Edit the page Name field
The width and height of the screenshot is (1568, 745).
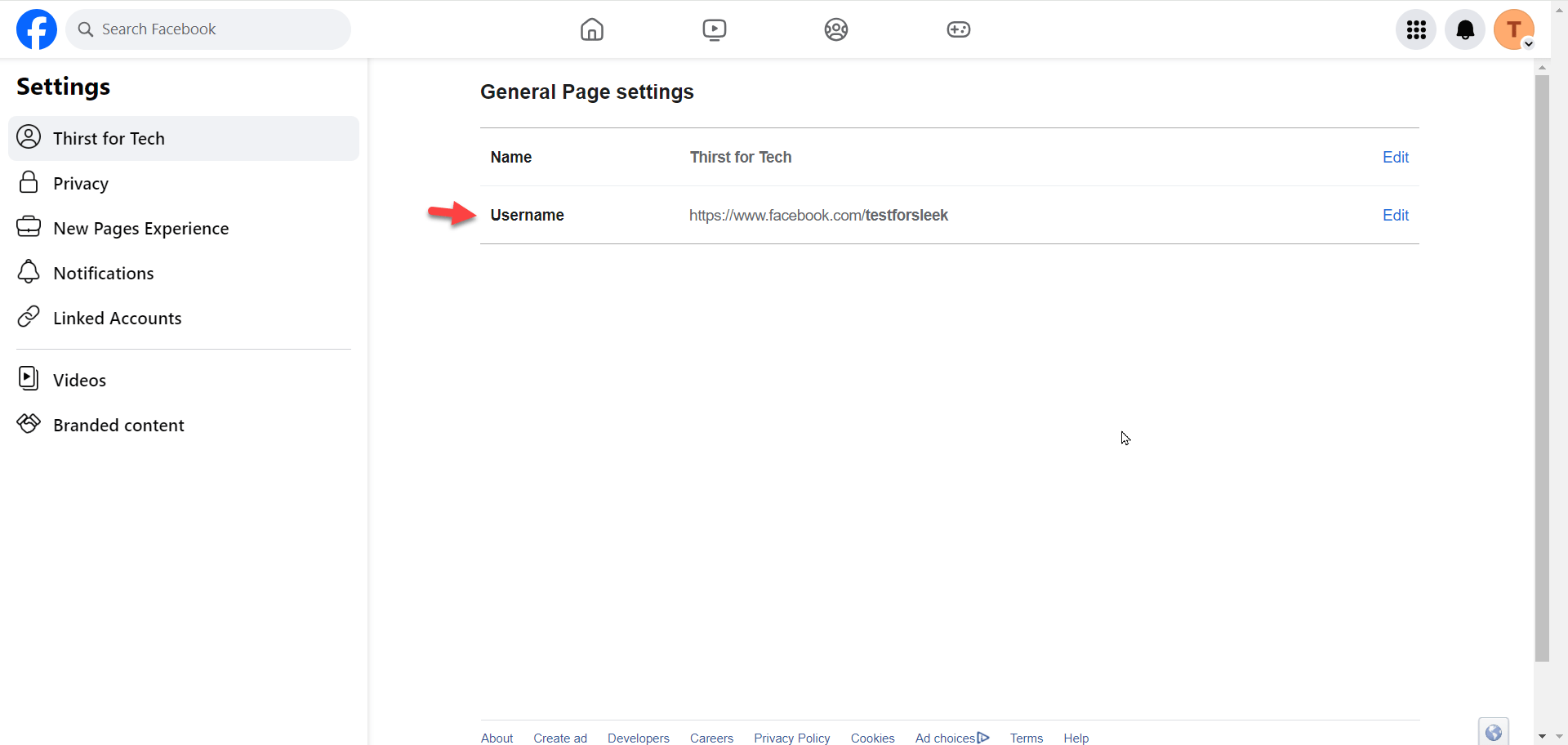(1395, 157)
